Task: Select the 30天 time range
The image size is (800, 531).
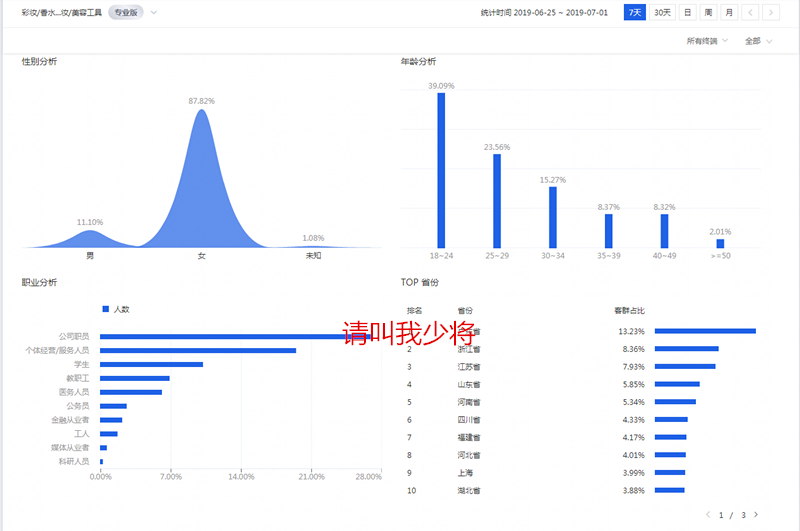Action: tap(662, 12)
